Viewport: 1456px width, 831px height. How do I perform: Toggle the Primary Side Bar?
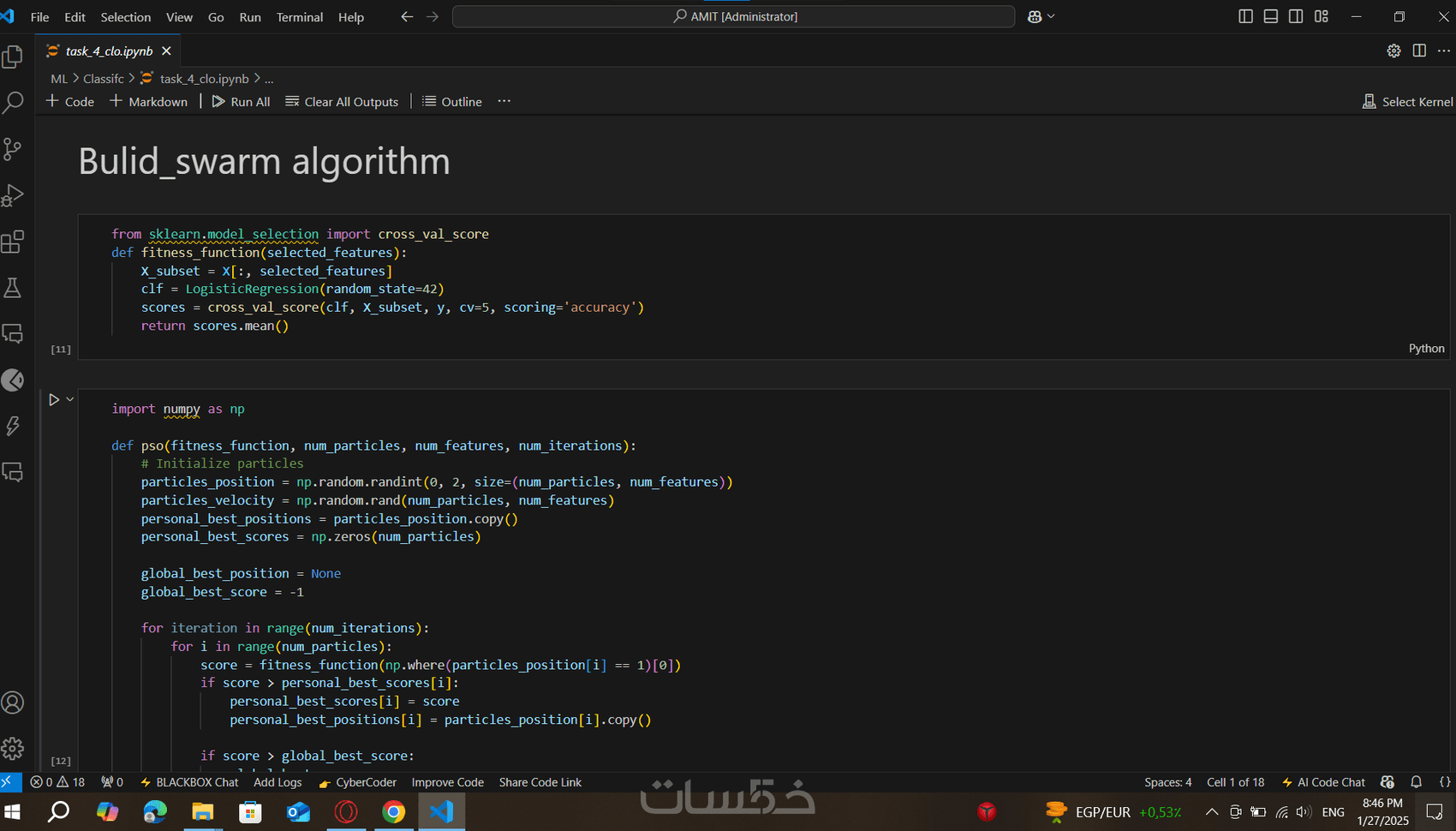click(x=1246, y=16)
